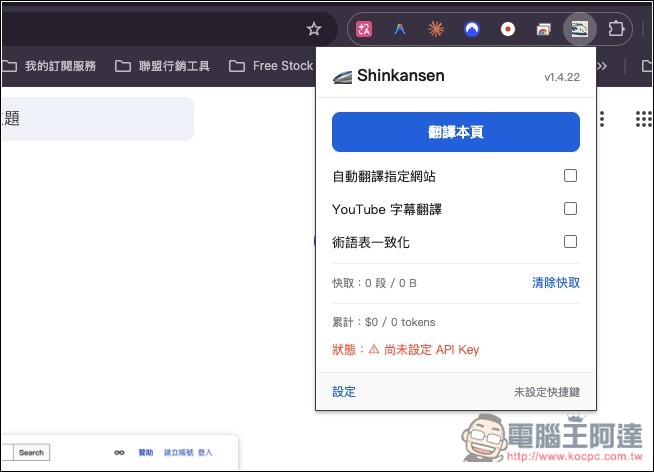Click the infinity icon near Search
The width and height of the screenshot is (654, 472).
coord(119,452)
